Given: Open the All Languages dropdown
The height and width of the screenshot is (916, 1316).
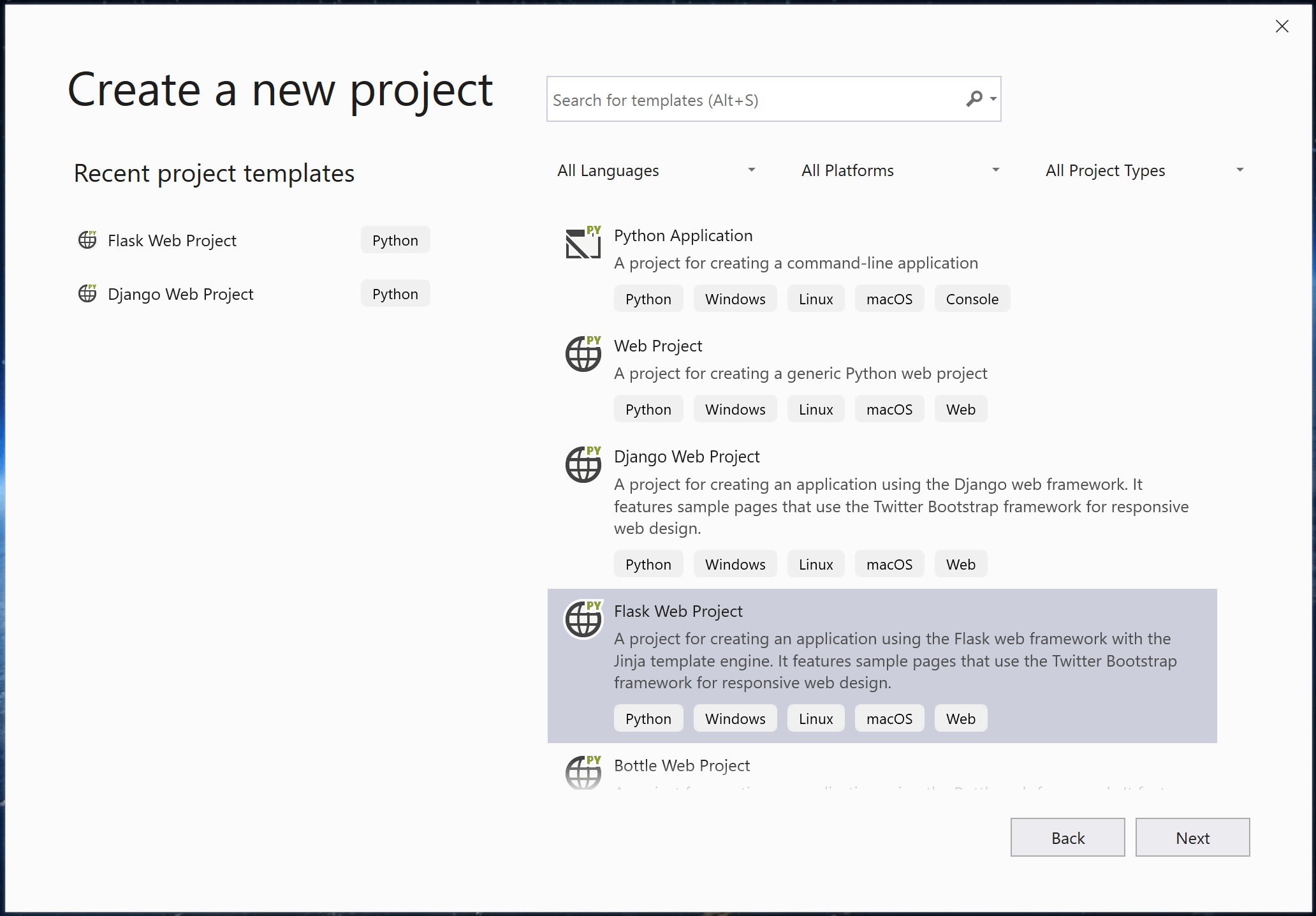Looking at the screenshot, I should click(656, 170).
